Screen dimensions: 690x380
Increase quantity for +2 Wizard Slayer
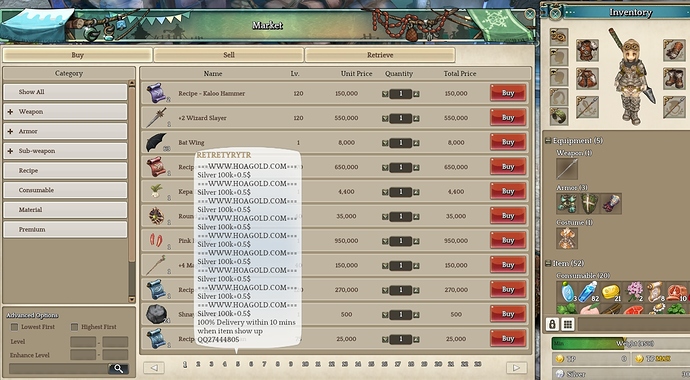click(416, 118)
